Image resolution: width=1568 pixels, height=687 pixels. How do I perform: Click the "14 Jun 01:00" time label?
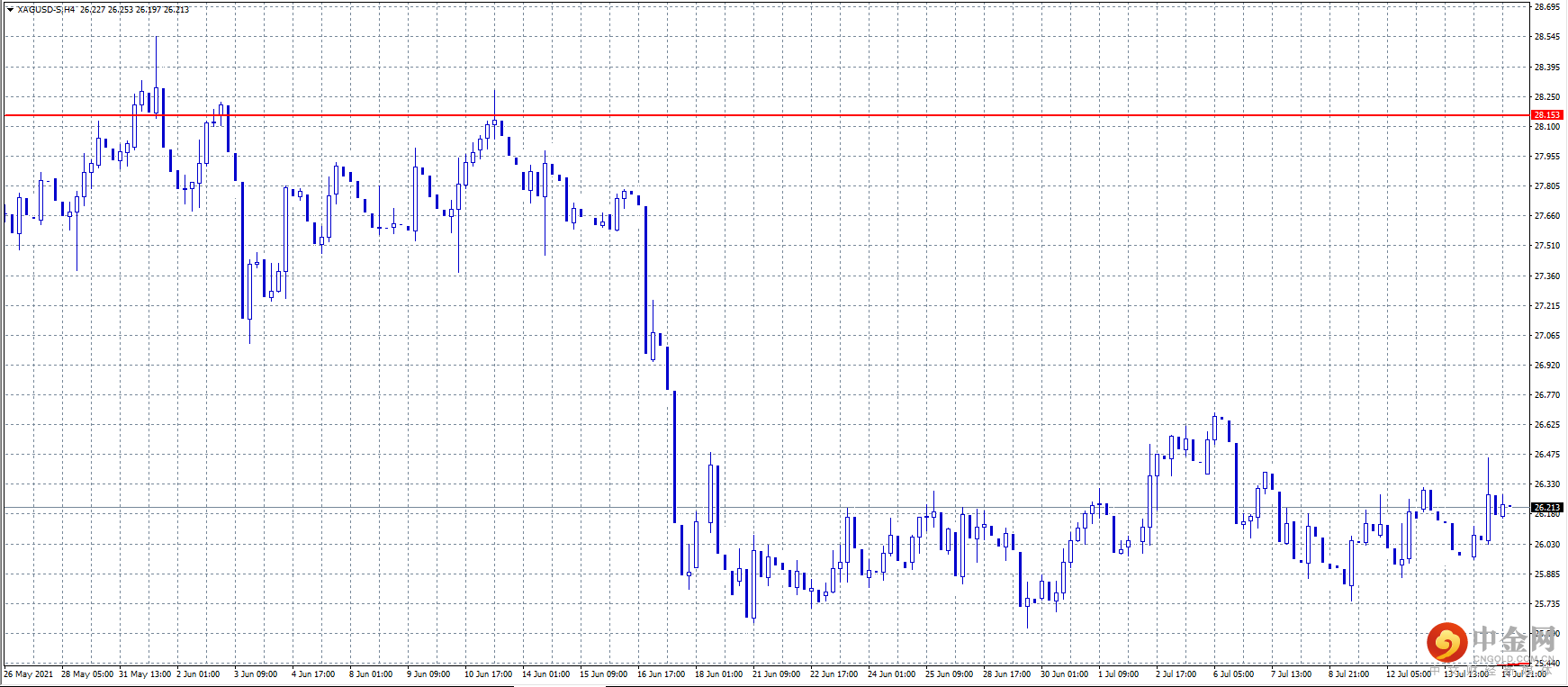546,674
